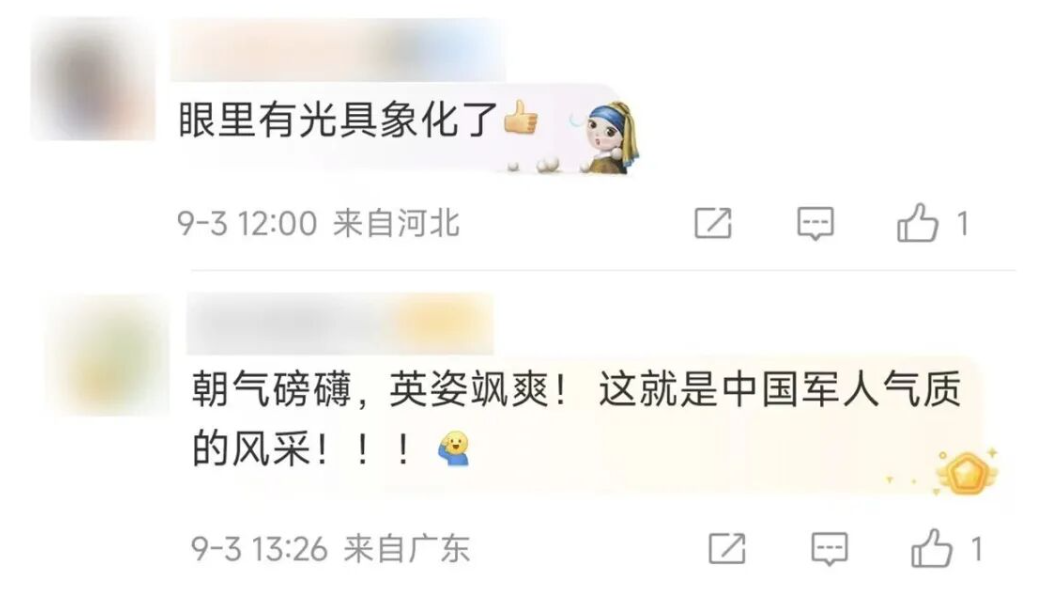Reply to the Guangdong comment
1051x603 pixels.
829,549
